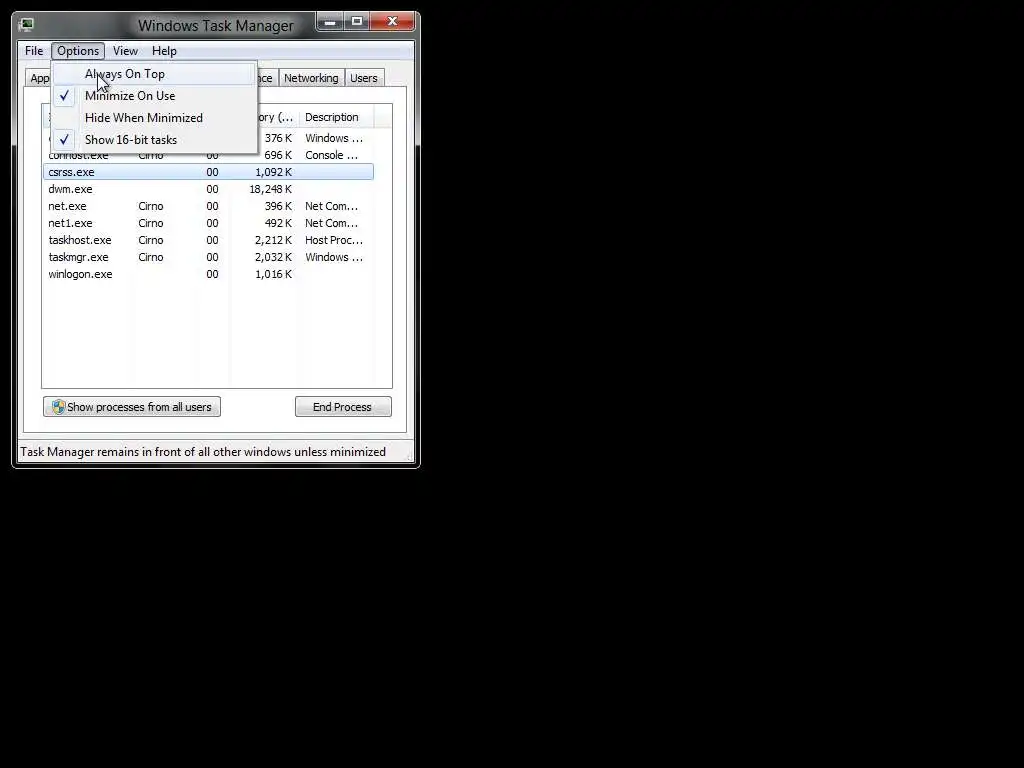Screen dimensions: 1024x768
Task: Click the 2,032 K memory value
Action: pos(273,257)
